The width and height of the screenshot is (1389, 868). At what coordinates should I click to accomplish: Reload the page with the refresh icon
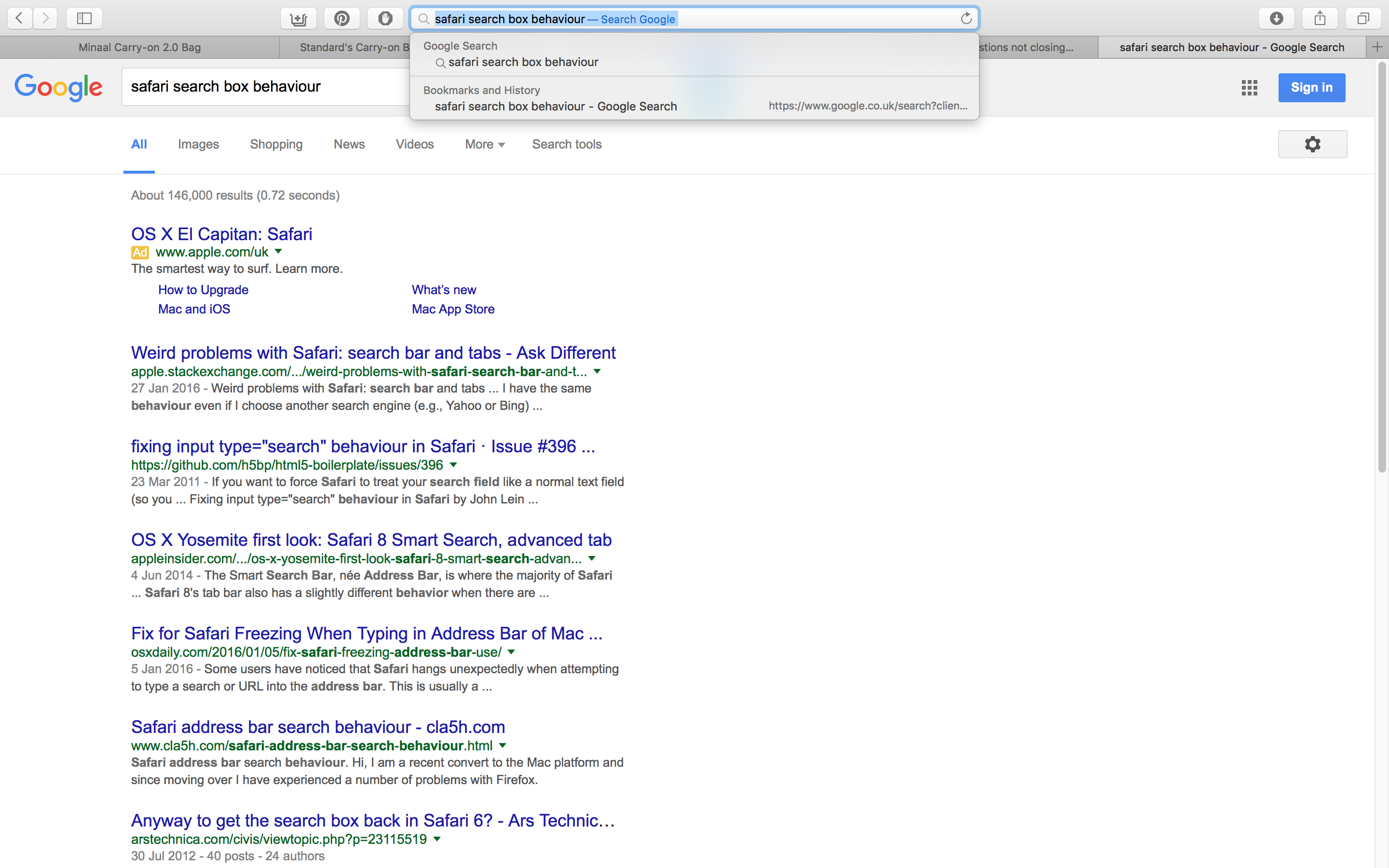967,18
